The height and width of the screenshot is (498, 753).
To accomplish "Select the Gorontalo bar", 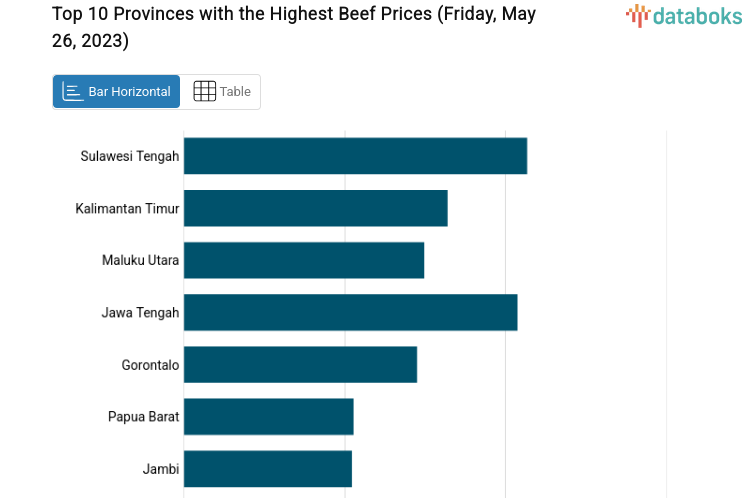I will (x=300, y=364).
